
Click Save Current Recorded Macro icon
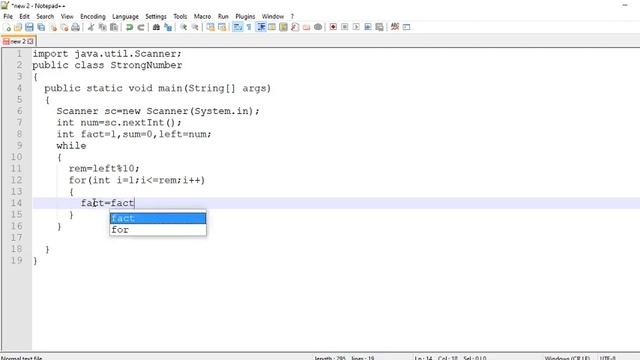(x=379, y=27)
